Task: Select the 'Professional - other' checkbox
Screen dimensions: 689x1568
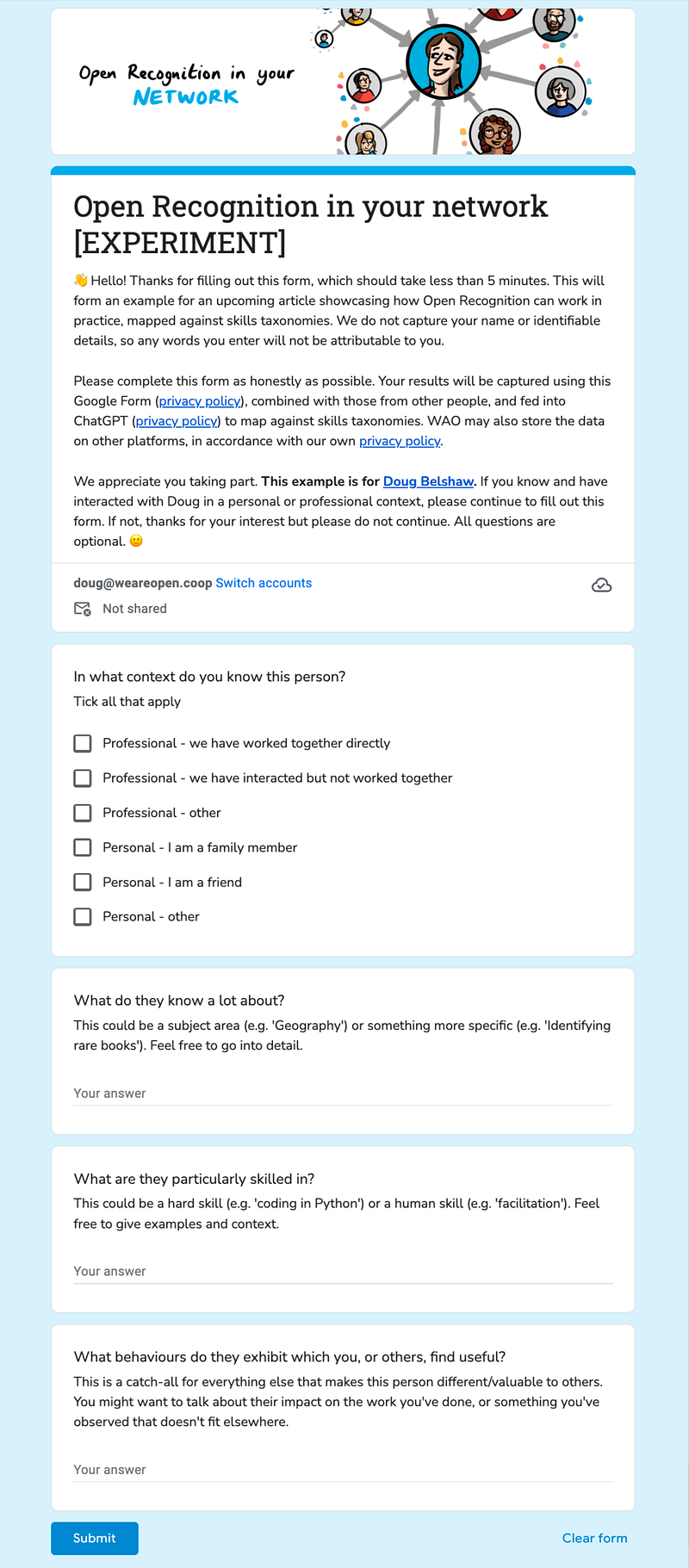Action: [x=82, y=812]
